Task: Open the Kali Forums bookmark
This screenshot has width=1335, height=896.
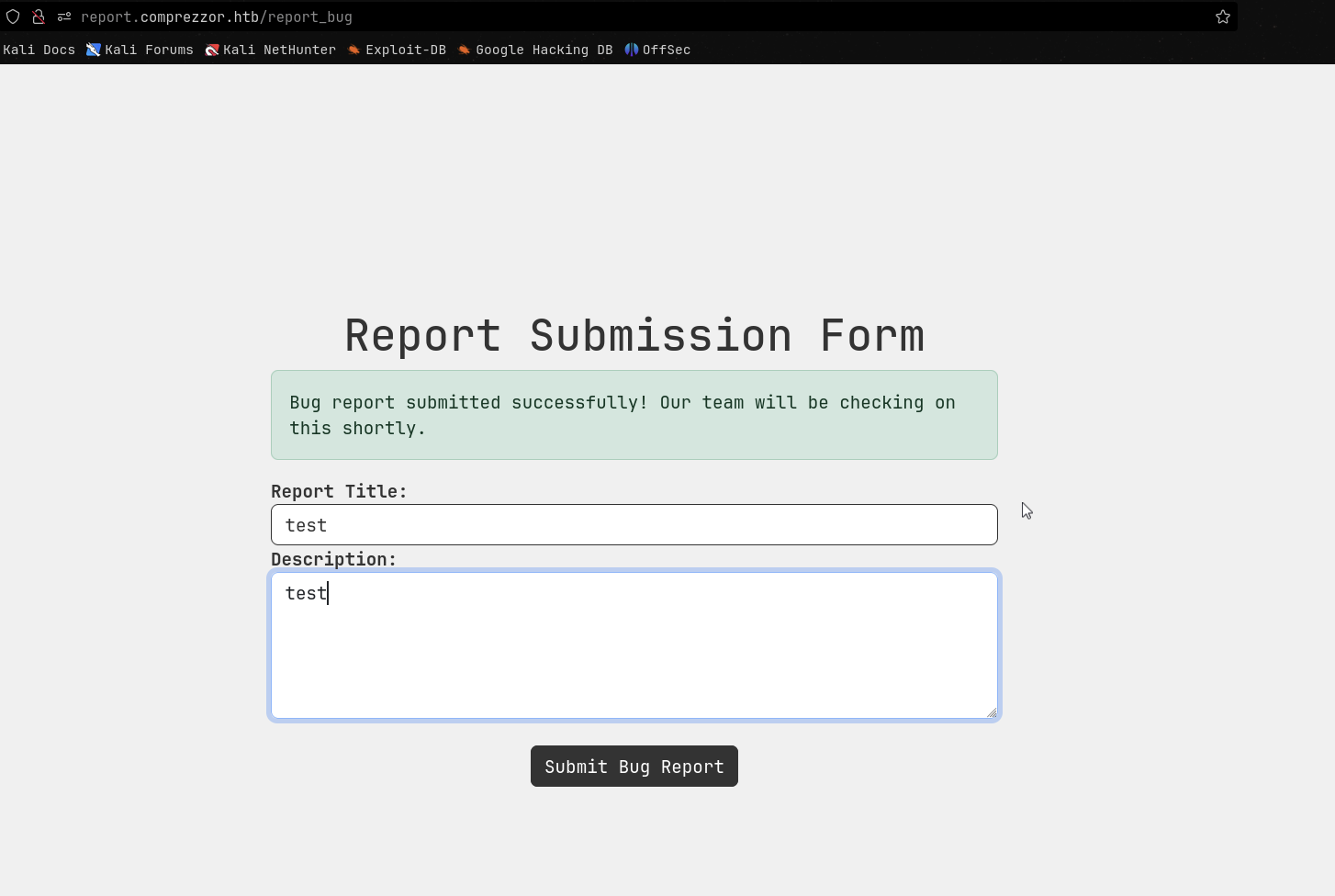Action: tap(140, 50)
